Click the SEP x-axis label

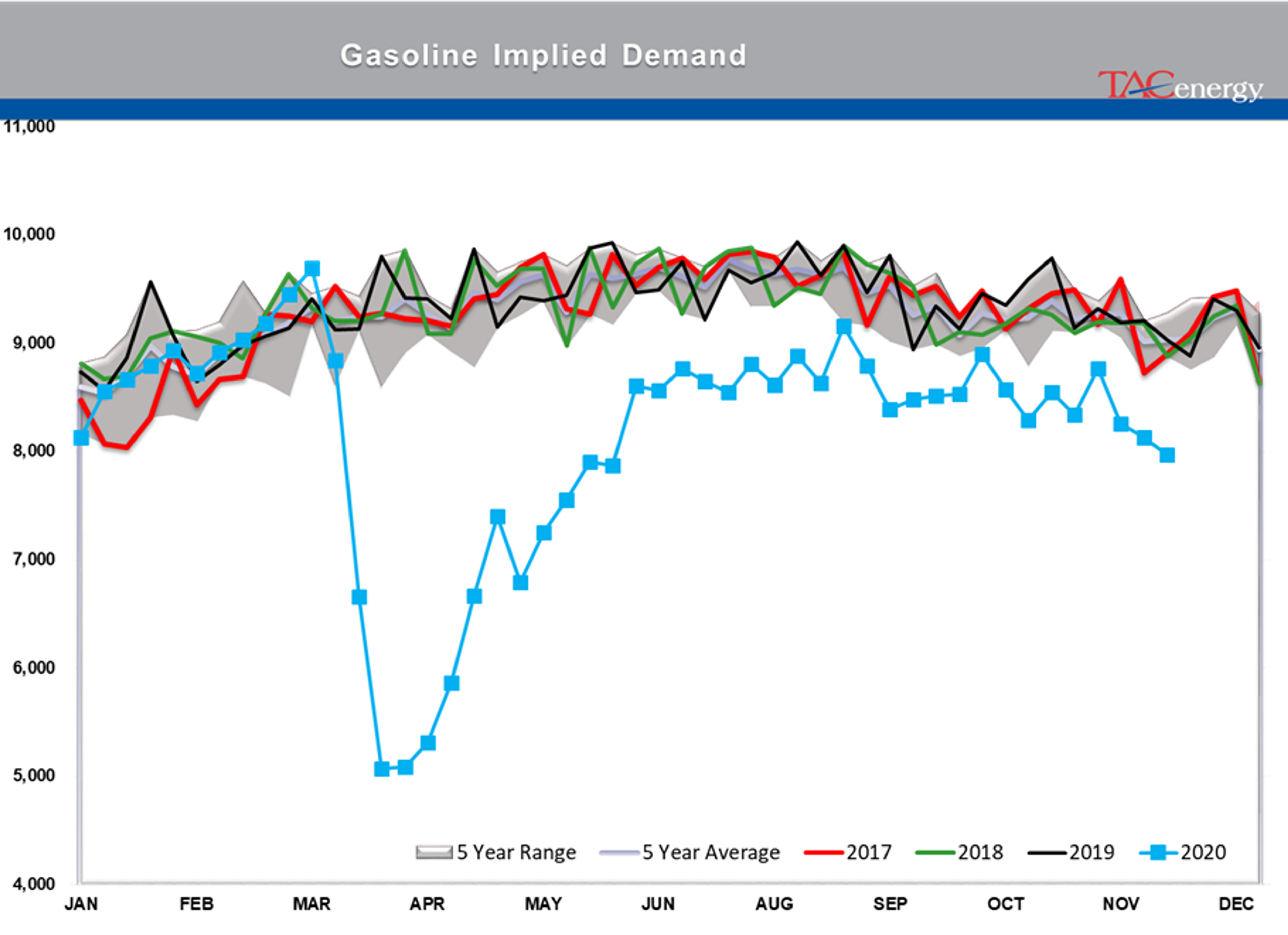pyautogui.click(x=890, y=903)
